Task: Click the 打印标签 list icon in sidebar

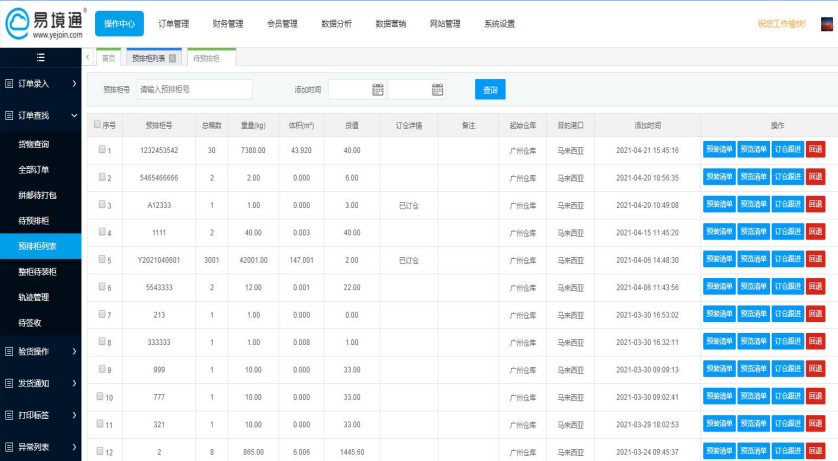Action: click(x=9, y=415)
